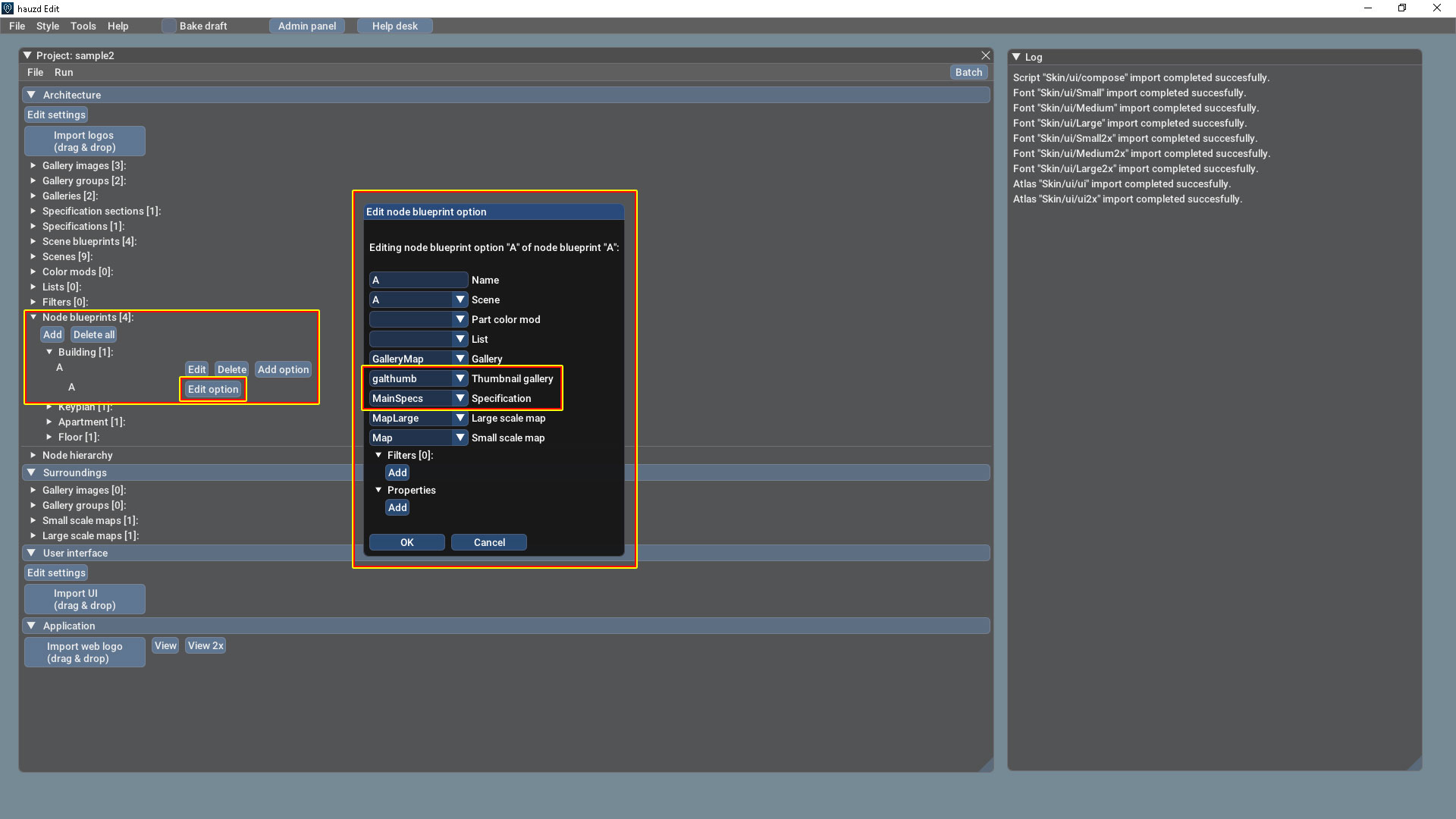Click the Name input field
The image size is (1456, 819).
pyautogui.click(x=418, y=280)
